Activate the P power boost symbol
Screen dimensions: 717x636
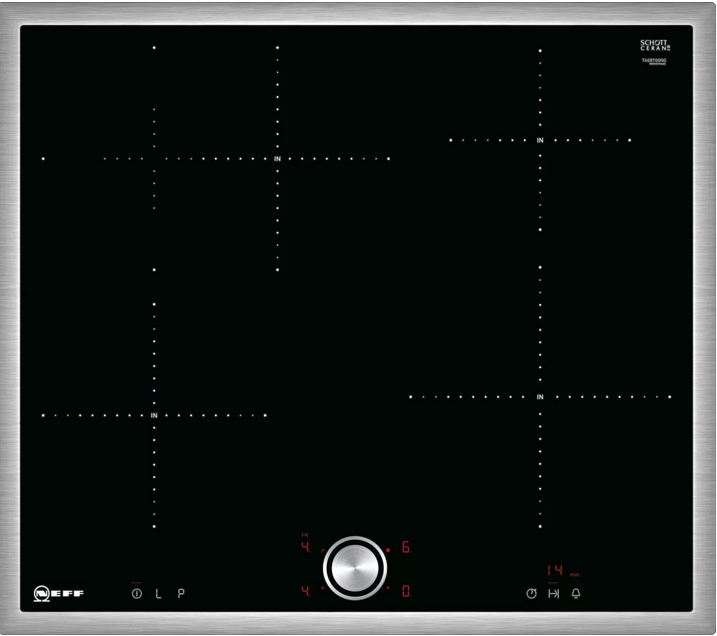181,593
